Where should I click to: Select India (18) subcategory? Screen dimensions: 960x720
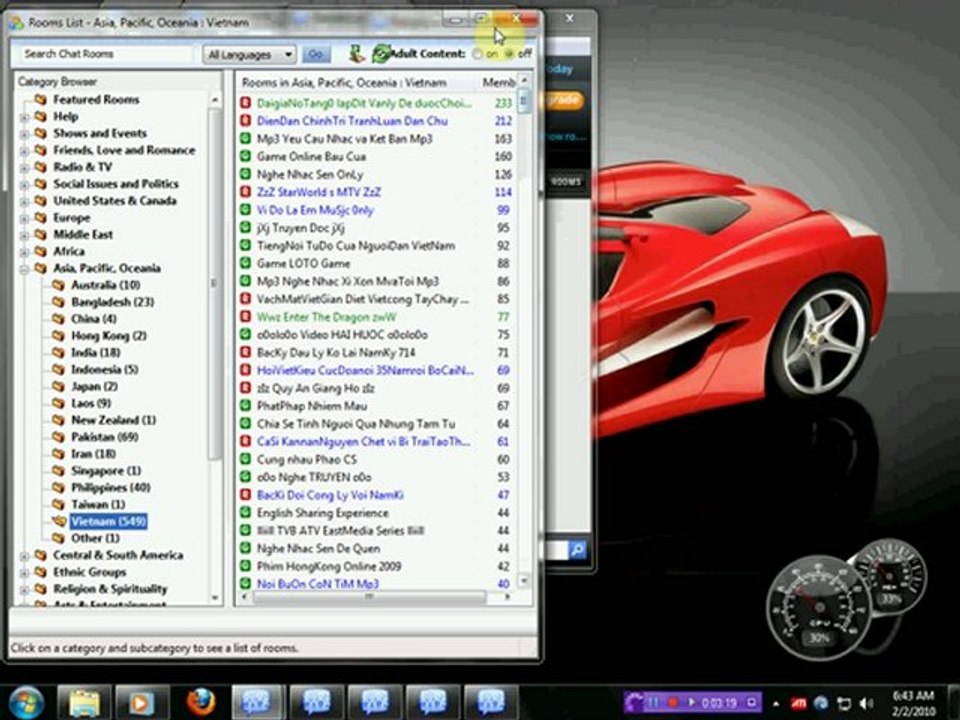[x=96, y=352]
